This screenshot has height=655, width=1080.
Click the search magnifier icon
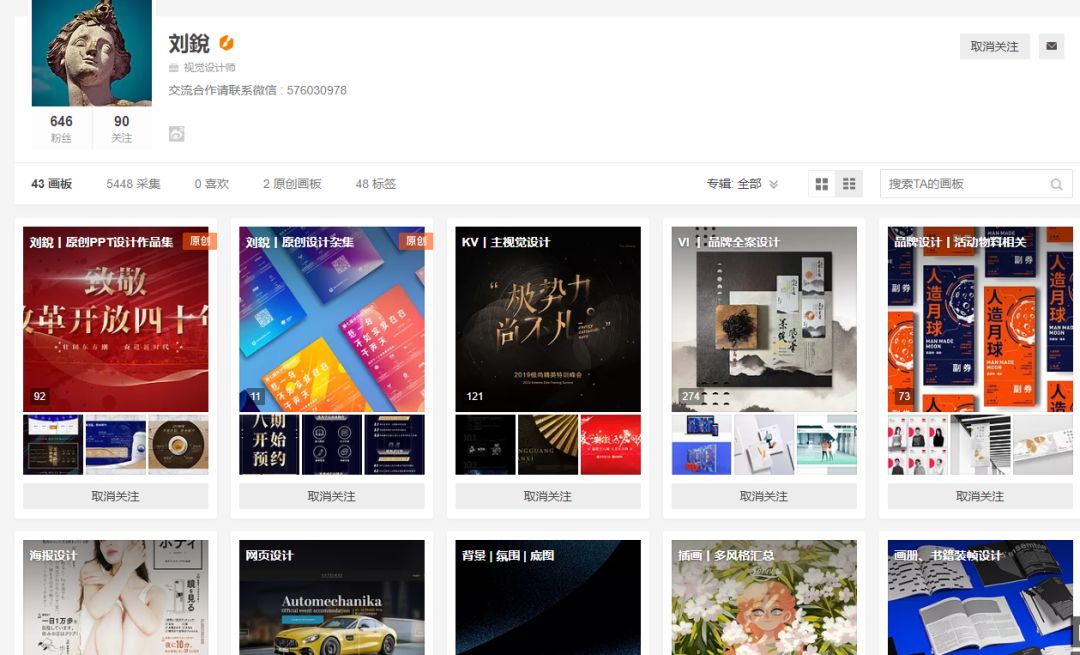pyautogui.click(x=1056, y=184)
